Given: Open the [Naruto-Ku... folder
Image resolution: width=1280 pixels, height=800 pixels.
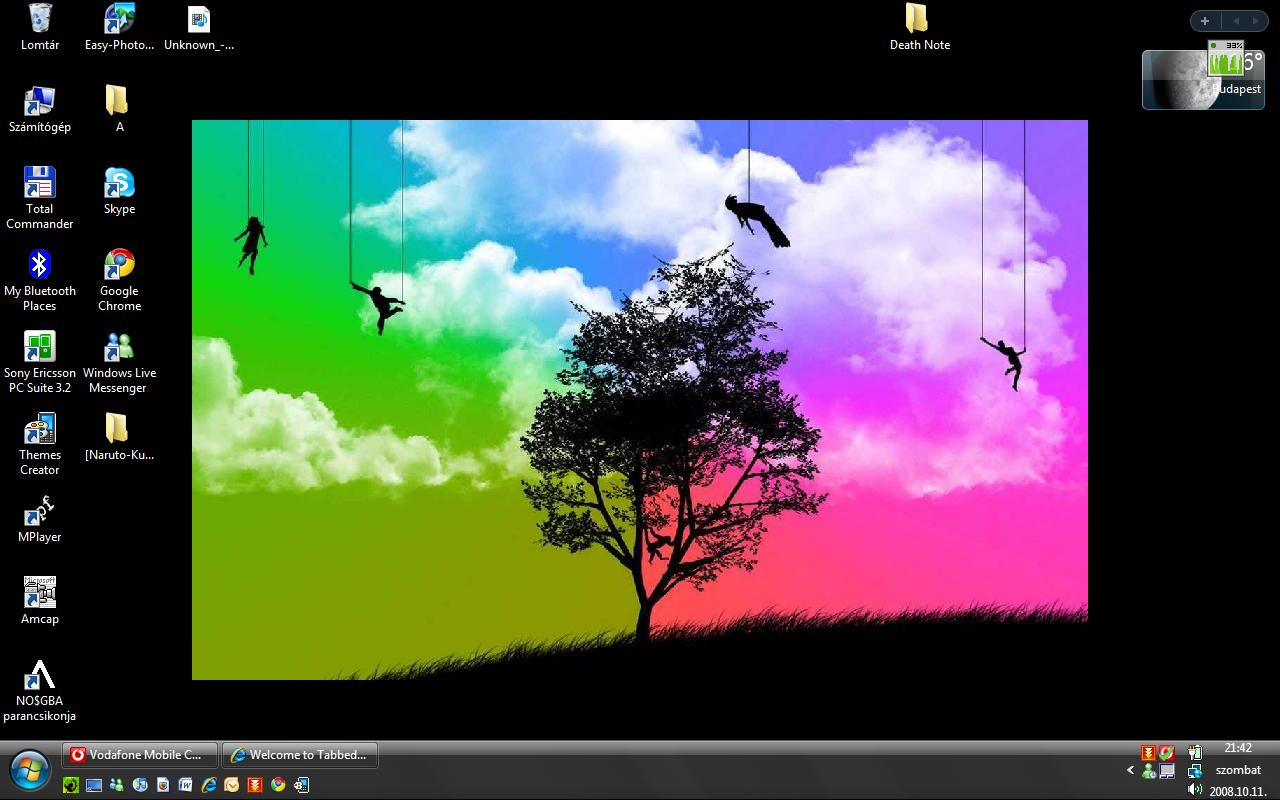Looking at the screenshot, I should click(x=119, y=437).
